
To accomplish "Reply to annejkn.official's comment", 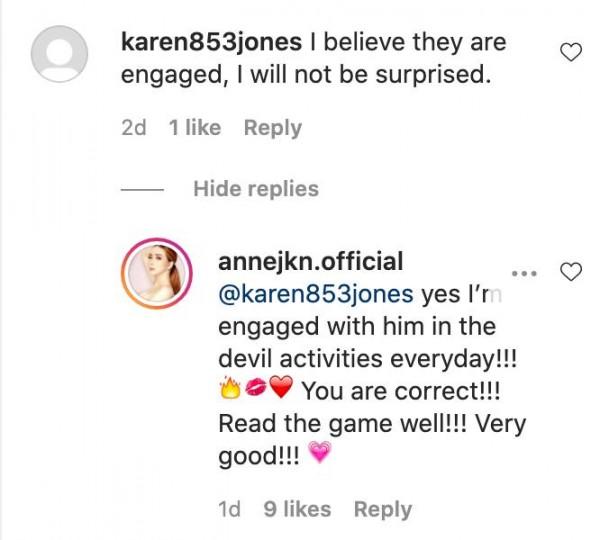I will [x=383, y=510].
